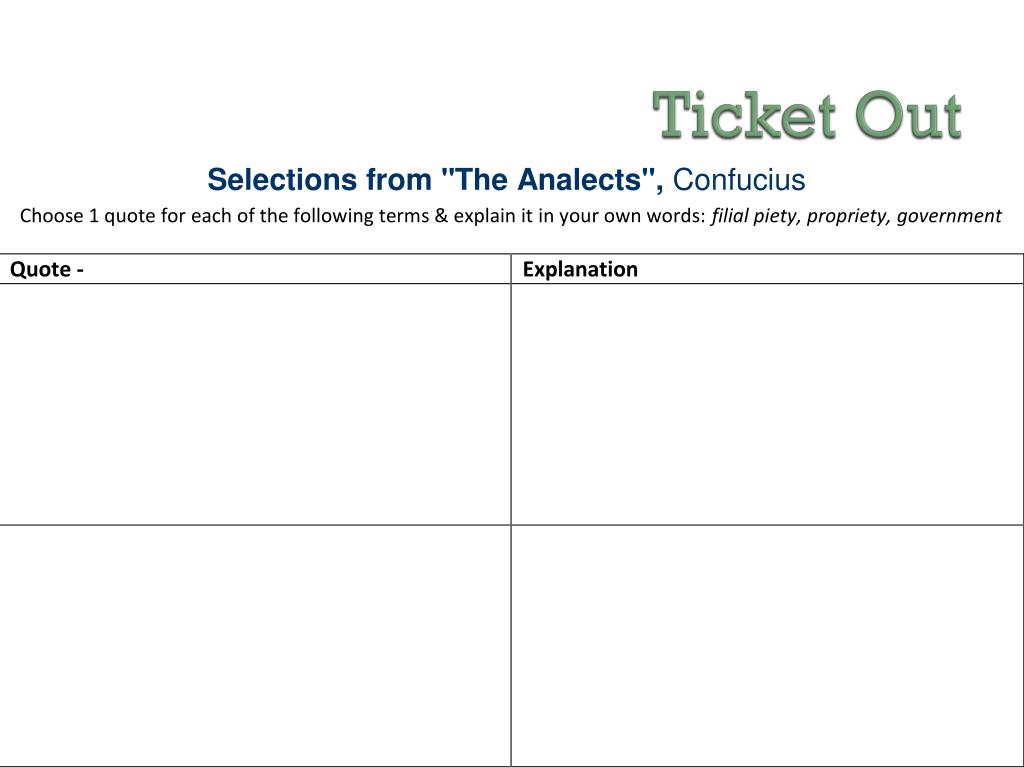Click the vertical divider between table columns

click(511, 509)
